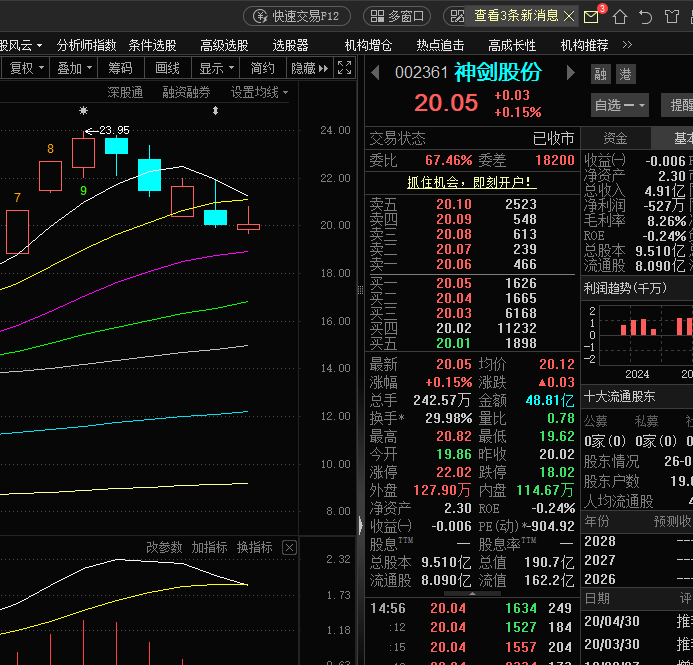693x665 pixels.
Task: Open 机构推荐 menu item
Action: pos(585,45)
